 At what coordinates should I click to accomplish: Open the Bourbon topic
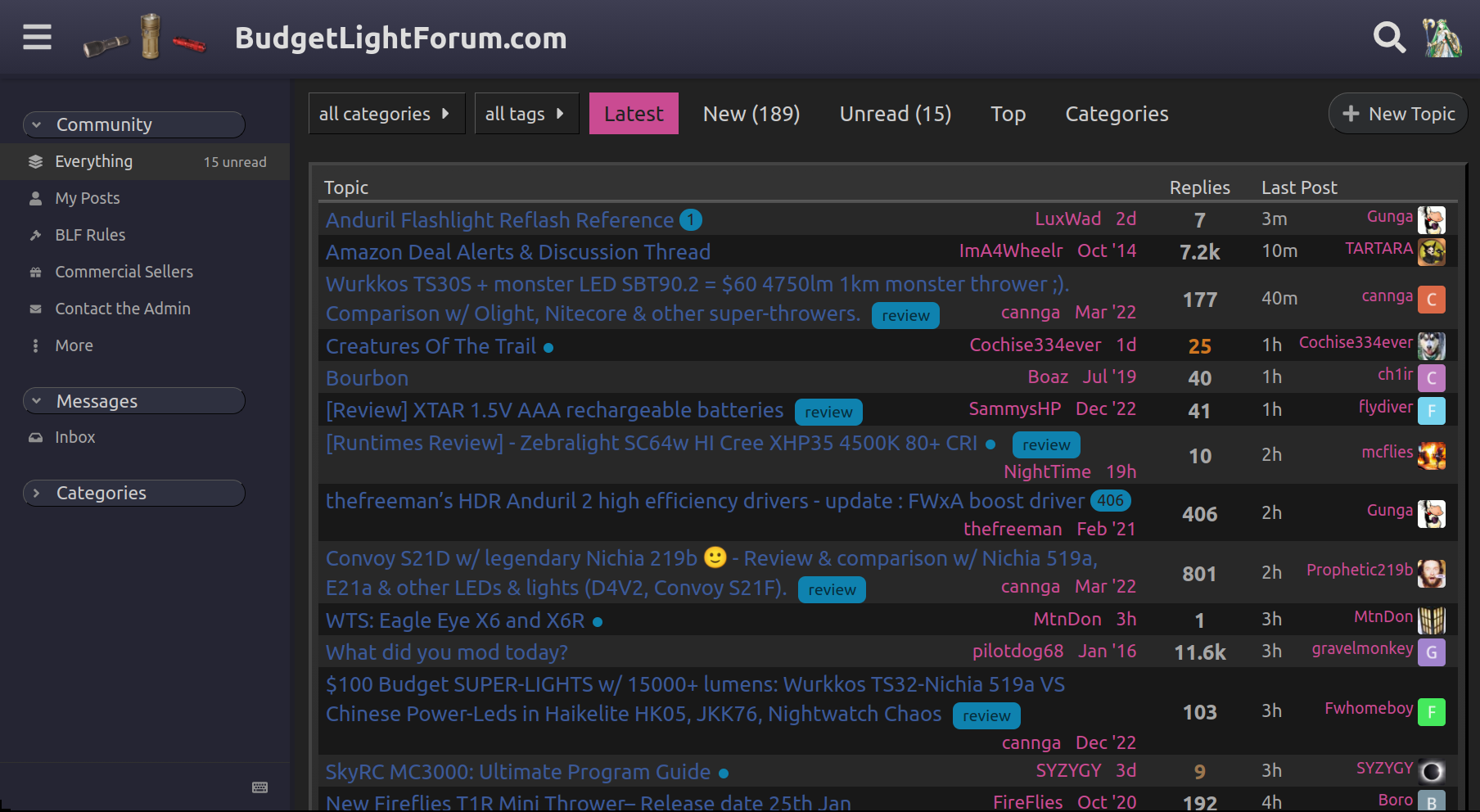click(367, 378)
